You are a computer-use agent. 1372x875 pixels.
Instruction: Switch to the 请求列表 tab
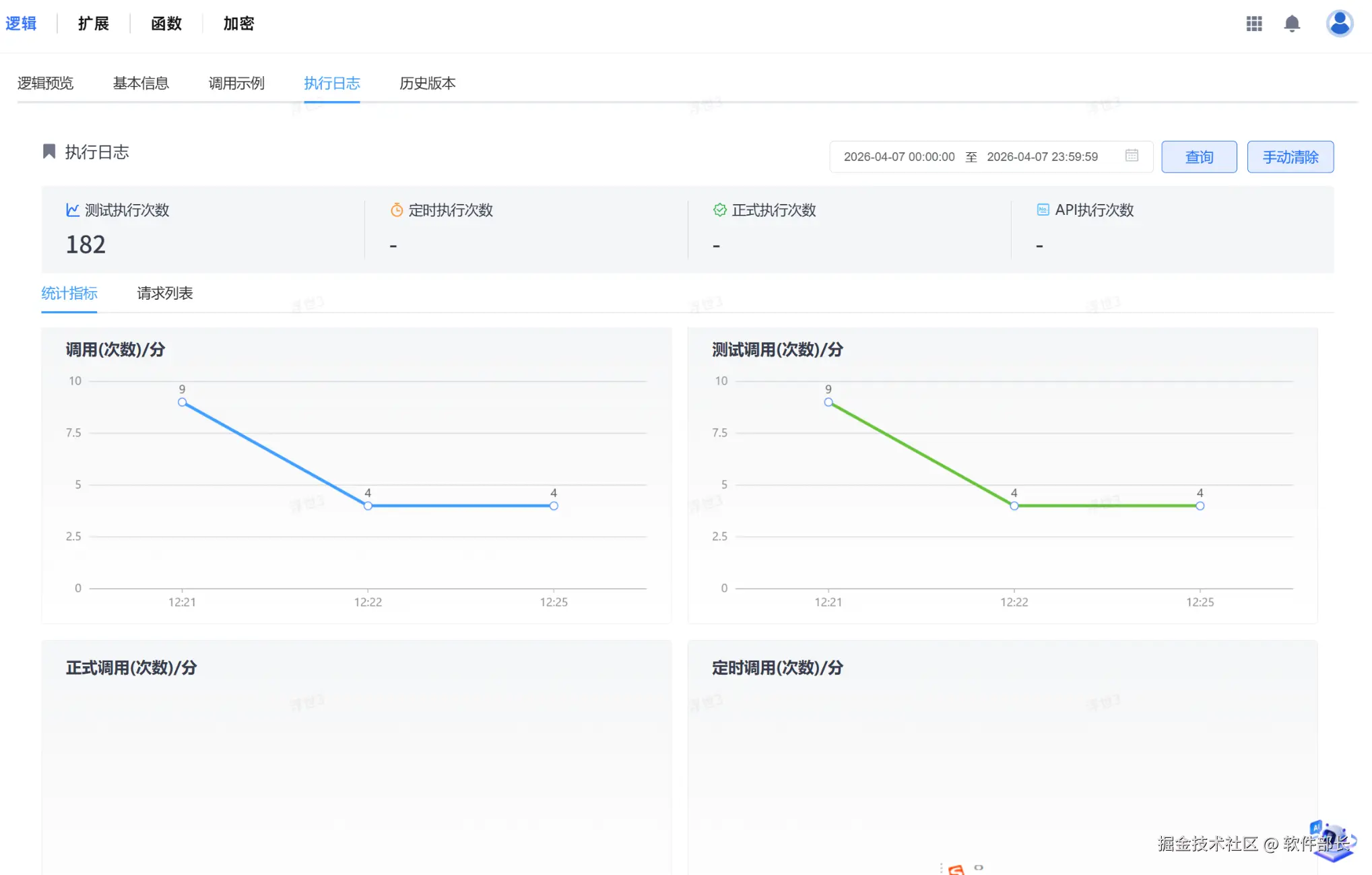(164, 294)
